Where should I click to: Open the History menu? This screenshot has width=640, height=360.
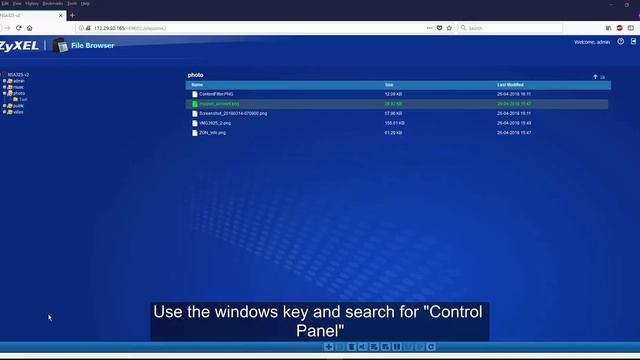point(32,4)
